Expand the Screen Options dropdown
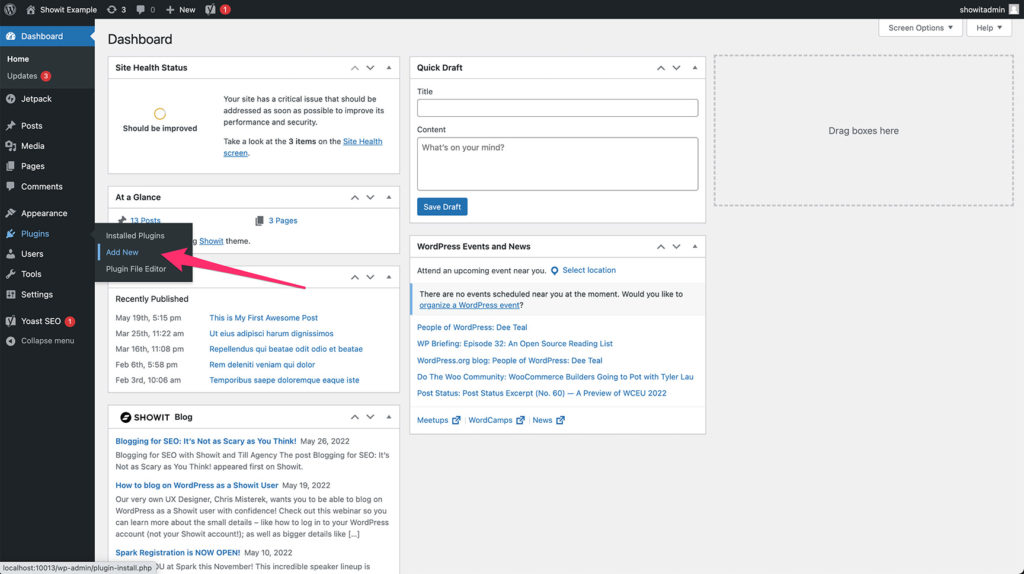Viewport: 1024px width, 574px height. point(921,28)
